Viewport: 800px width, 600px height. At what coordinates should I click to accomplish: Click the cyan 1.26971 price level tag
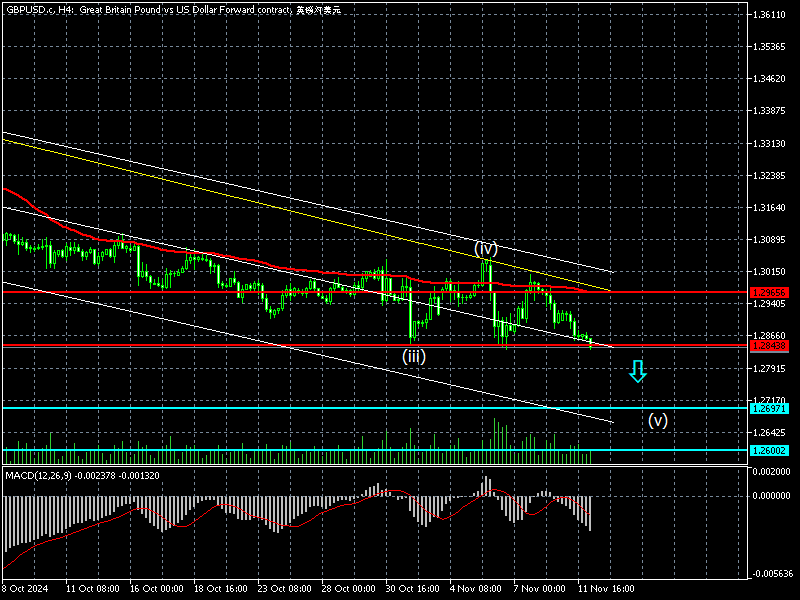click(x=769, y=408)
